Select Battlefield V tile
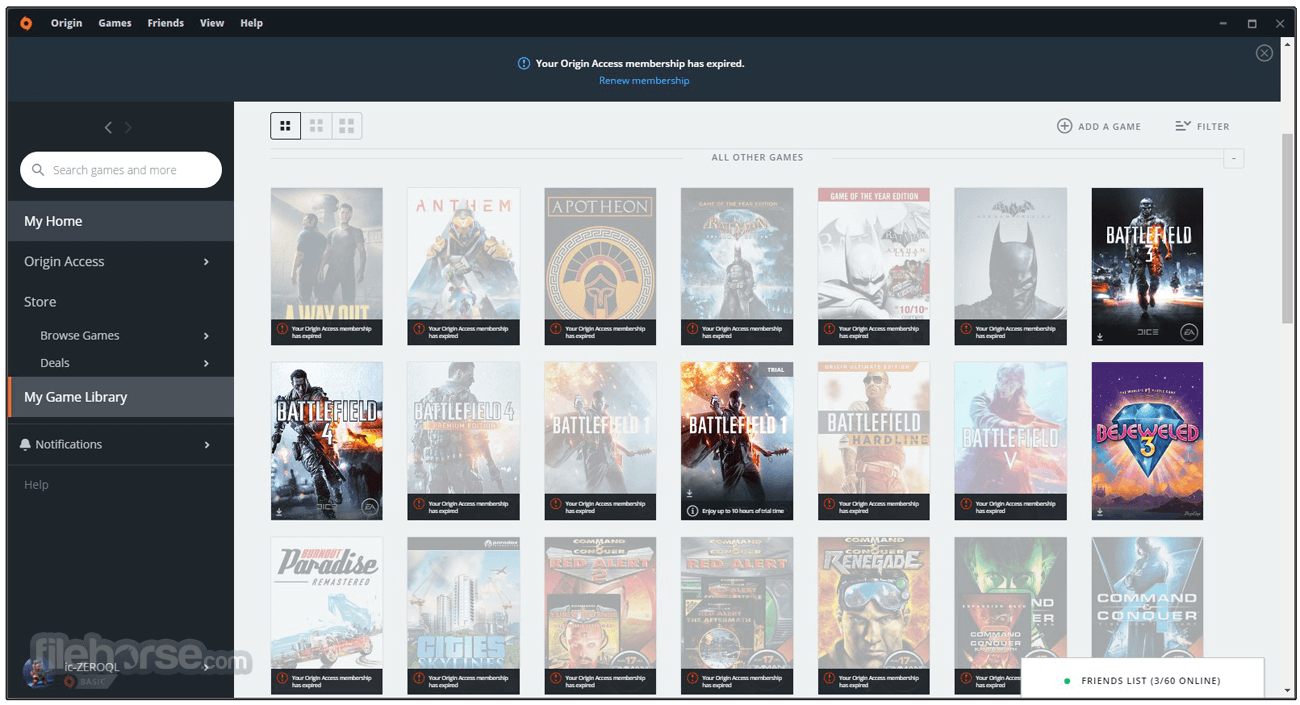The image size is (1300, 705). point(1011,441)
